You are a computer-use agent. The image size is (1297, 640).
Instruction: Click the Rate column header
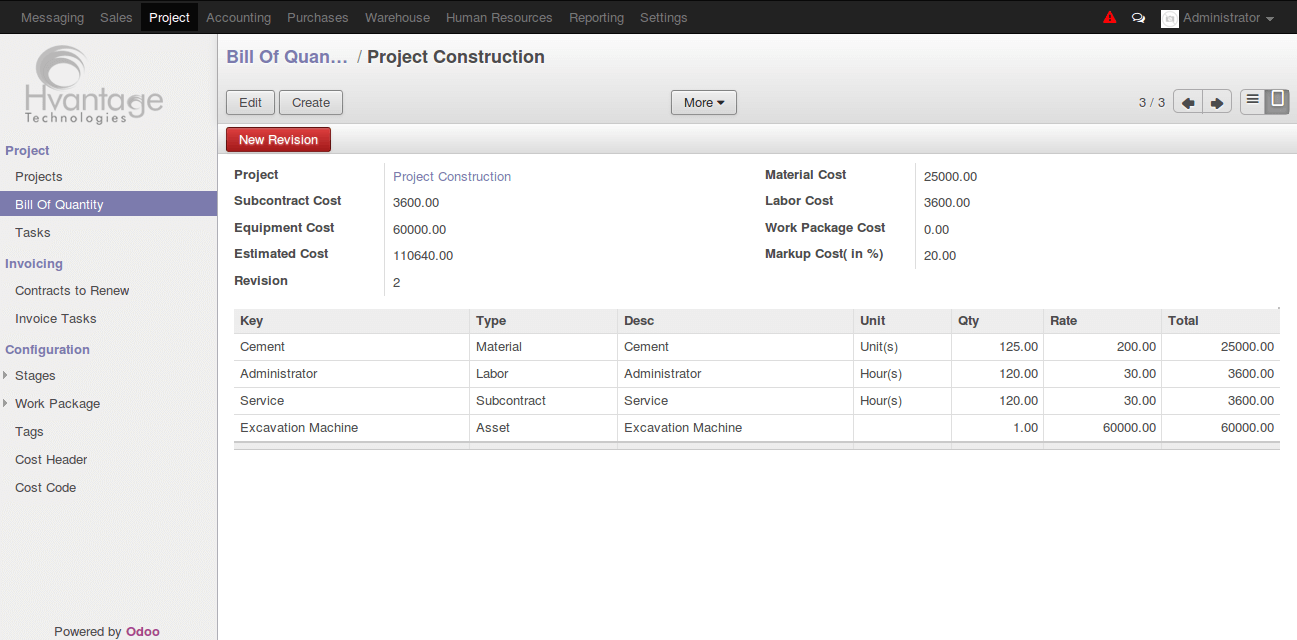point(1102,321)
